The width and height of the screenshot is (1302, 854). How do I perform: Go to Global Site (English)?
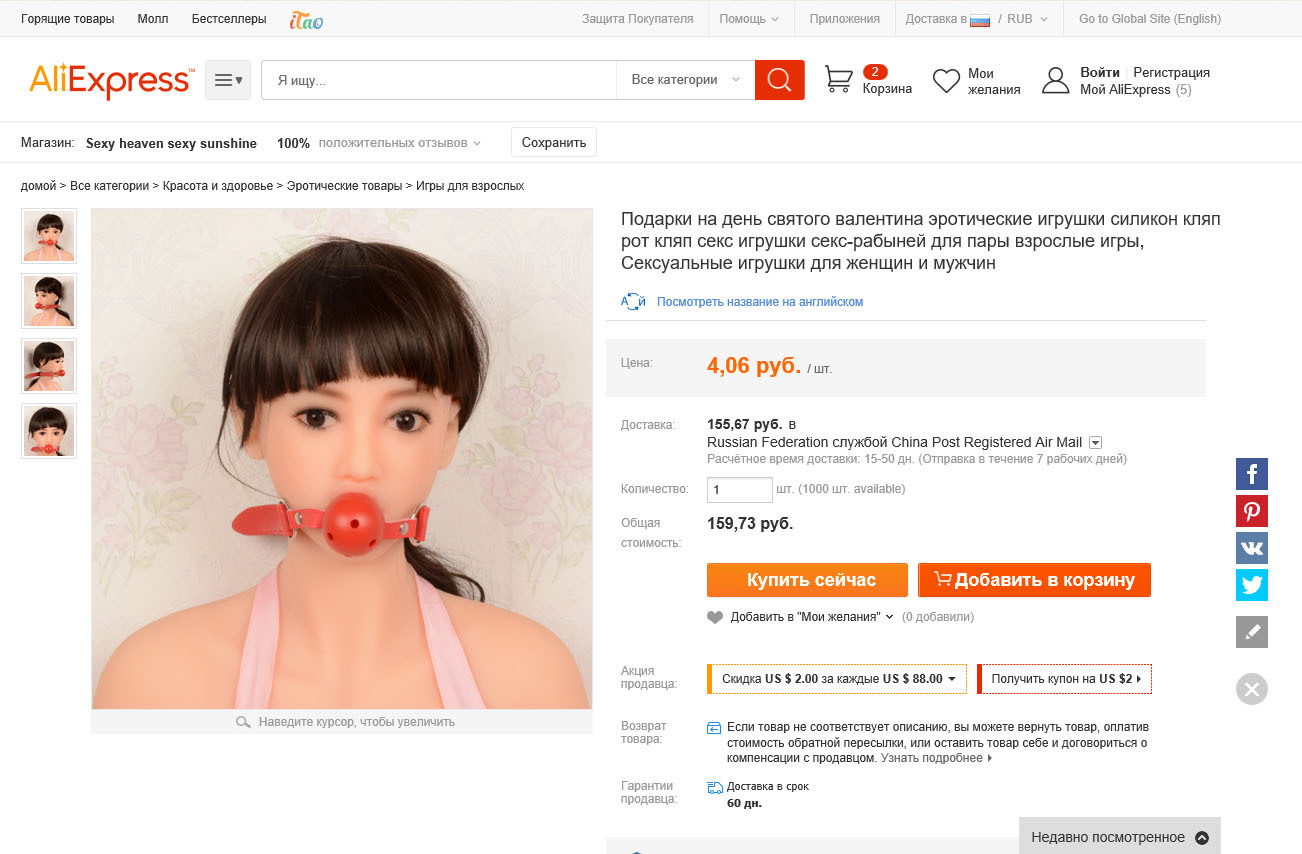1150,19
